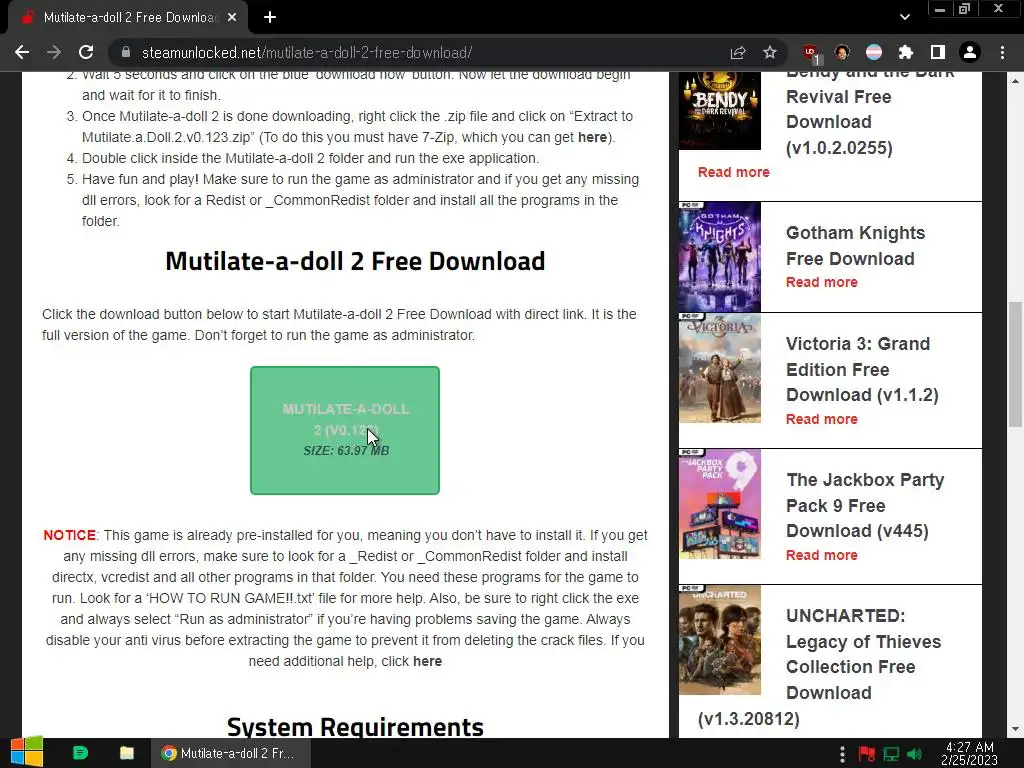
Task: Click the Bendy cover thumbnail
Action: [720, 110]
